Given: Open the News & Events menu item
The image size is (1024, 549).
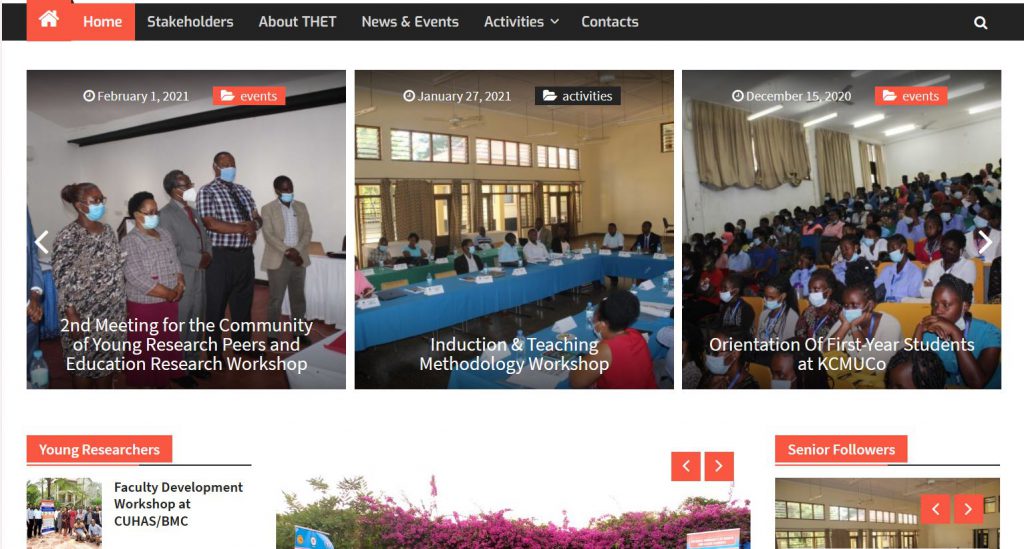Looking at the screenshot, I should (x=410, y=22).
